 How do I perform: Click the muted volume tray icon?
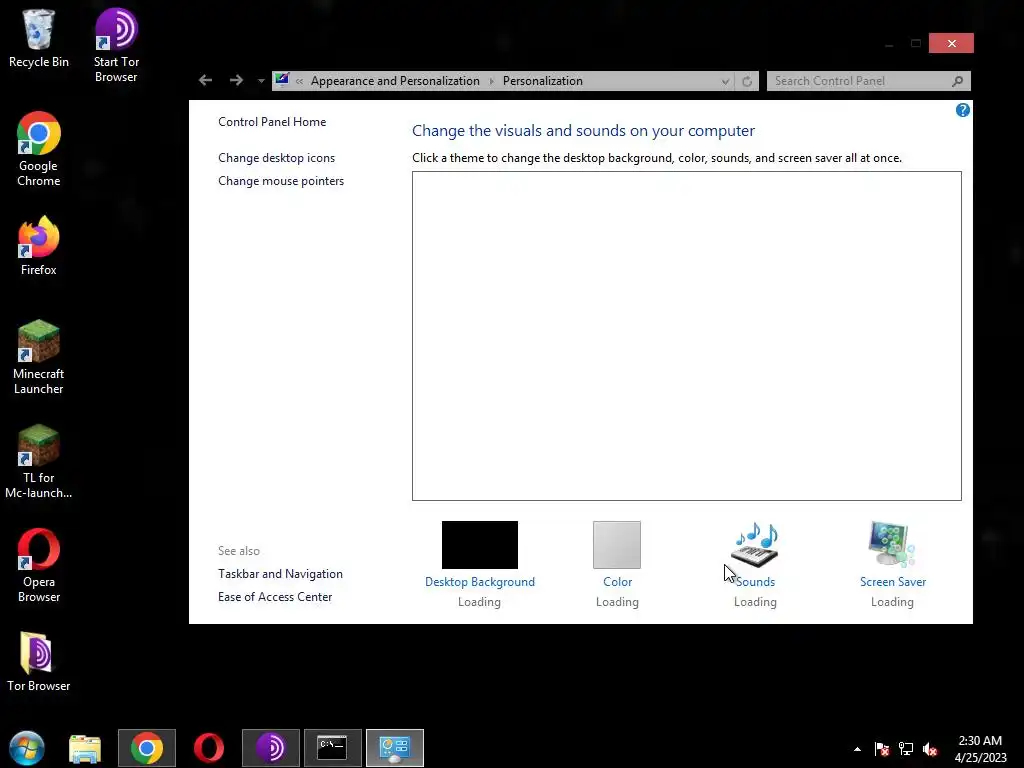coord(930,749)
